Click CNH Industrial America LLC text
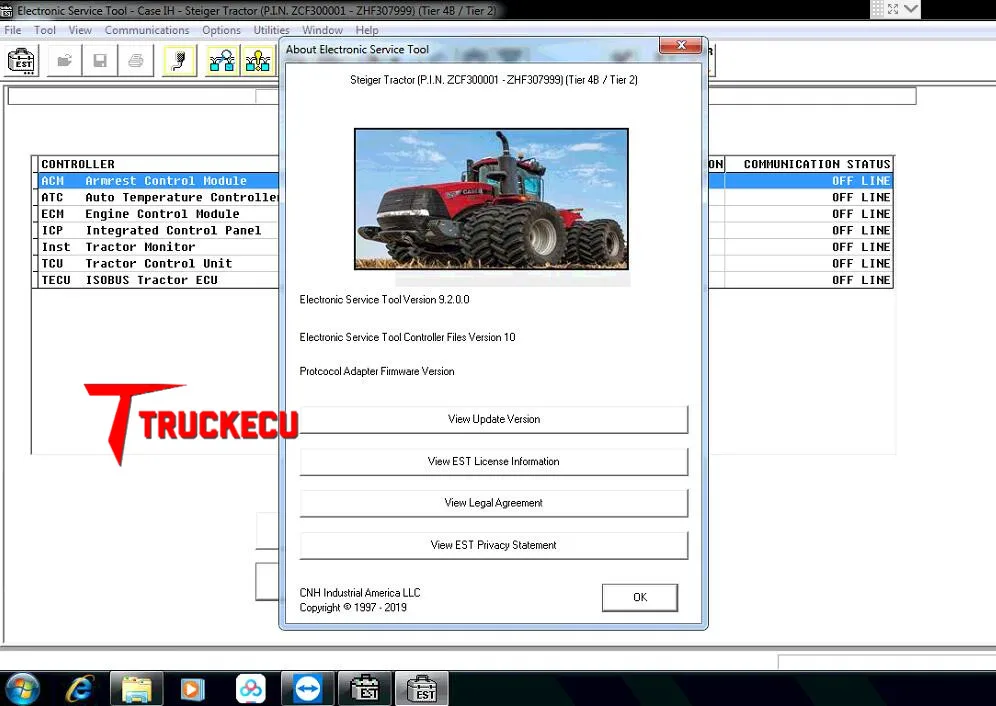This screenshot has height=706, width=996. click(360, 592)
